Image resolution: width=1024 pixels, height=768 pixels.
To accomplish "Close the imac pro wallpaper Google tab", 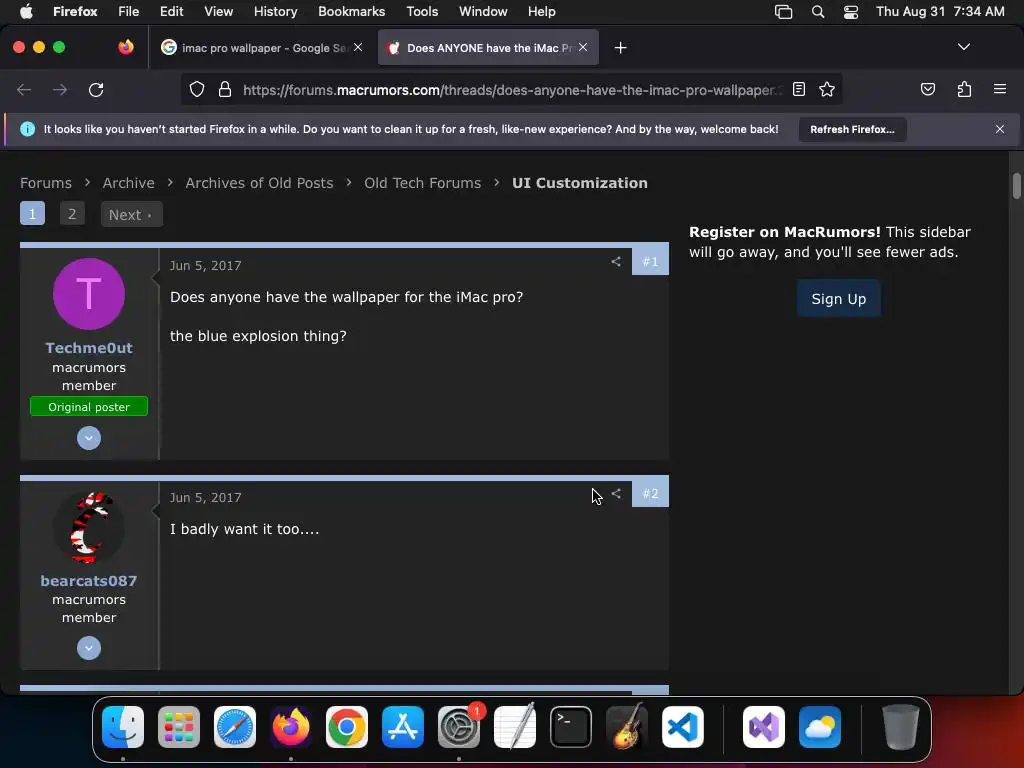I will pyautogui.click(x=358, y=47).
